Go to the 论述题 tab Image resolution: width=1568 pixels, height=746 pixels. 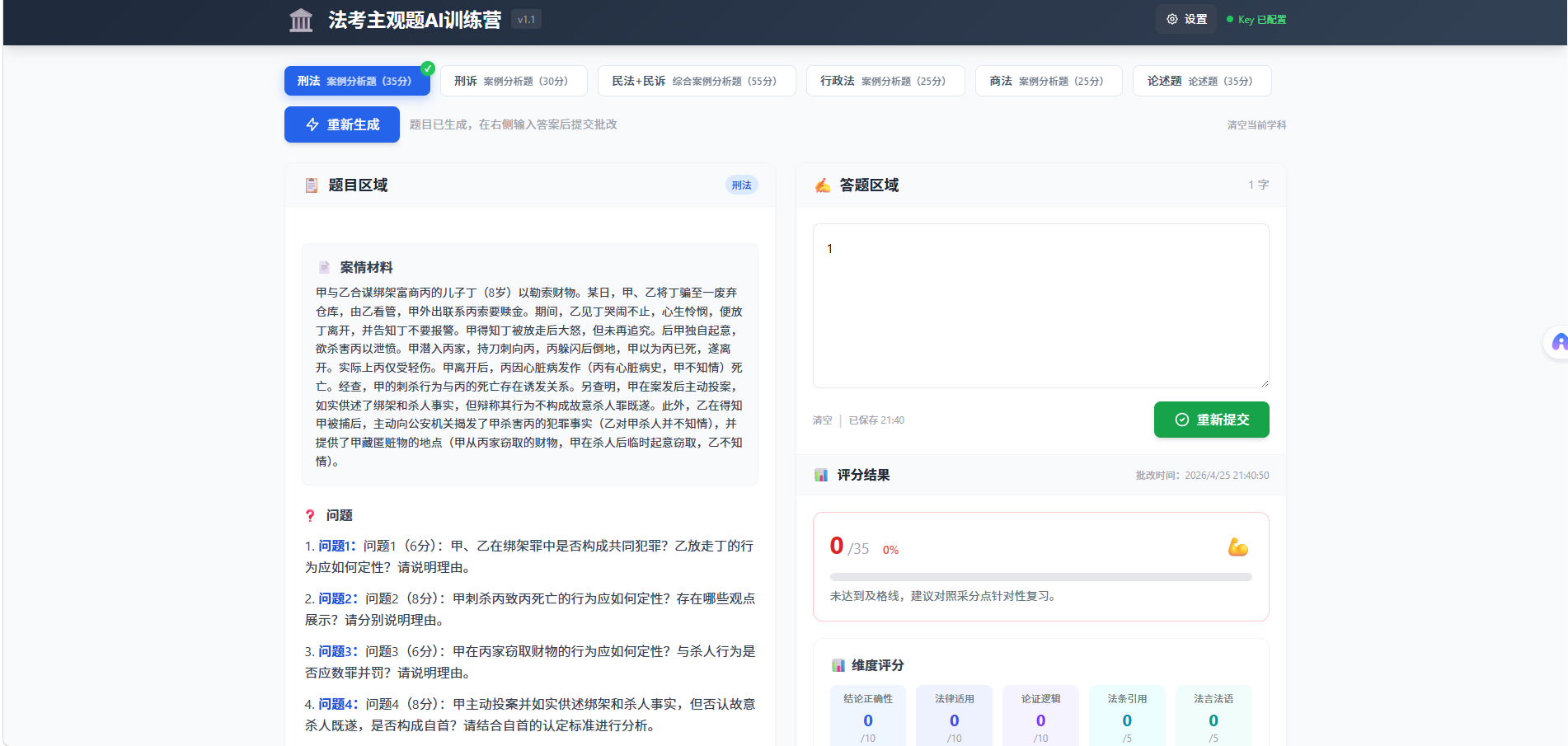[x=1201, y=81]
